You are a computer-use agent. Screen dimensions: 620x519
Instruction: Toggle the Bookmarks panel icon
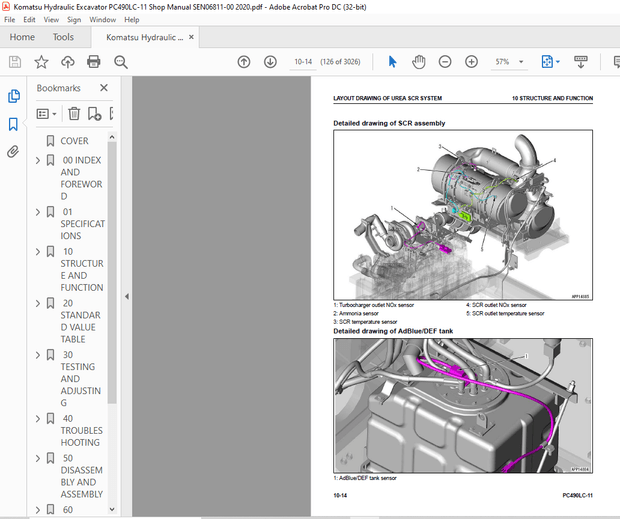(x=13, y=124)
